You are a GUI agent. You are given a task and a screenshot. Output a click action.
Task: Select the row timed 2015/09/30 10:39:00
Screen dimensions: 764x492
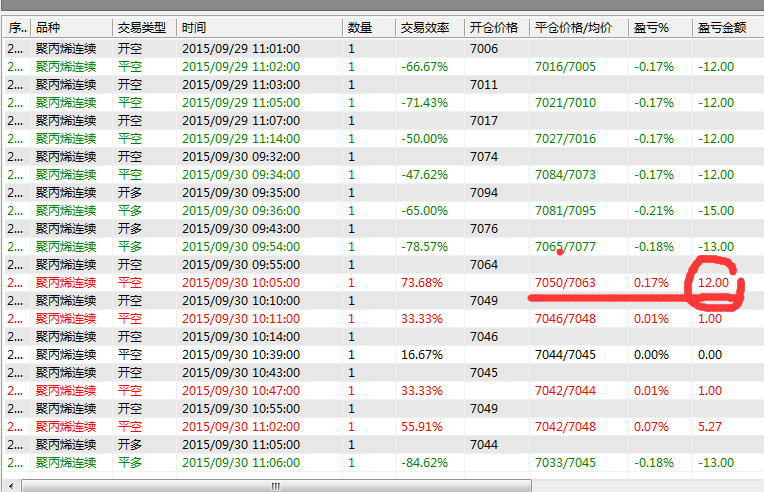240,354
